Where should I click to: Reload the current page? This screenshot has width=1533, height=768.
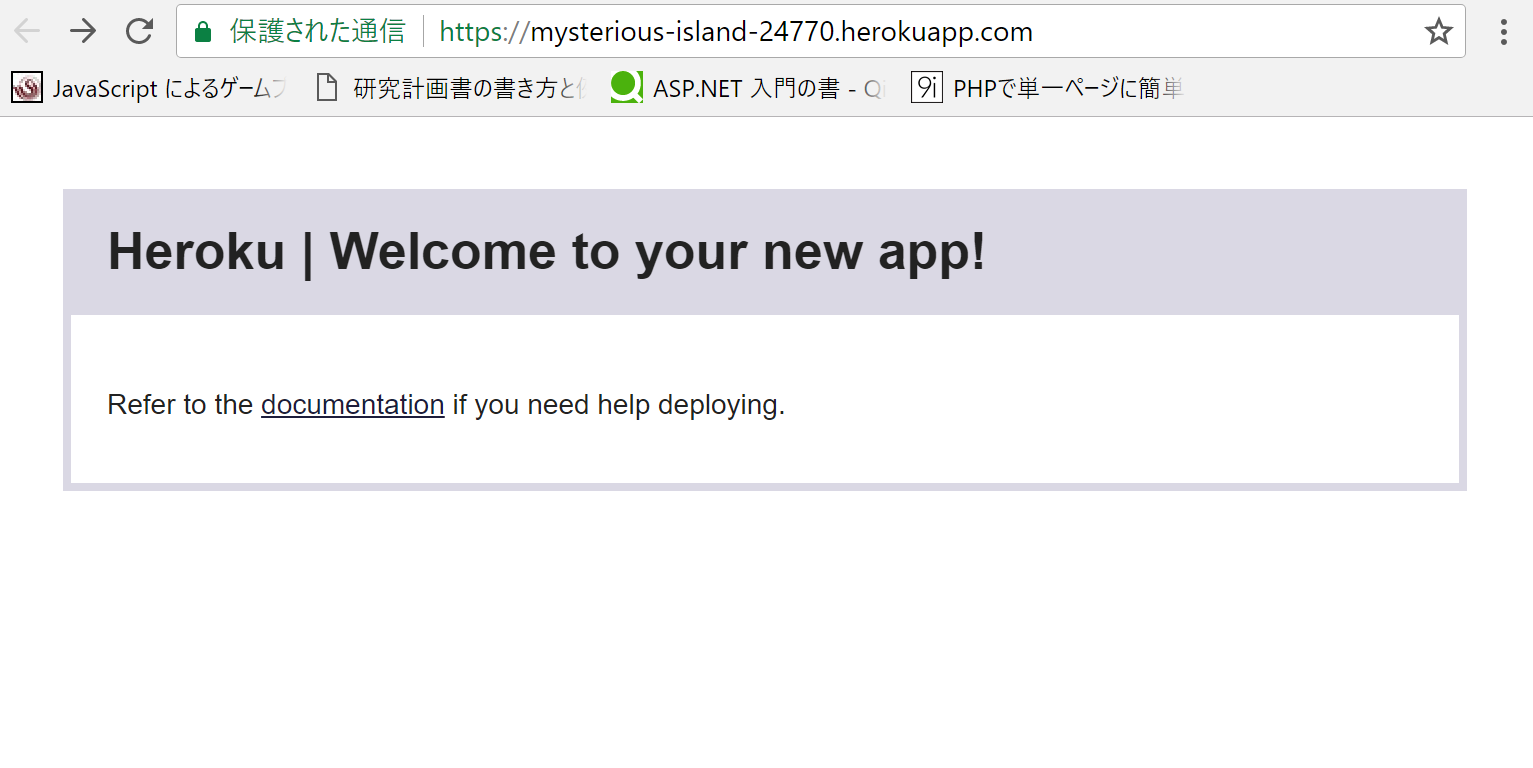click(x=139, y=31)
